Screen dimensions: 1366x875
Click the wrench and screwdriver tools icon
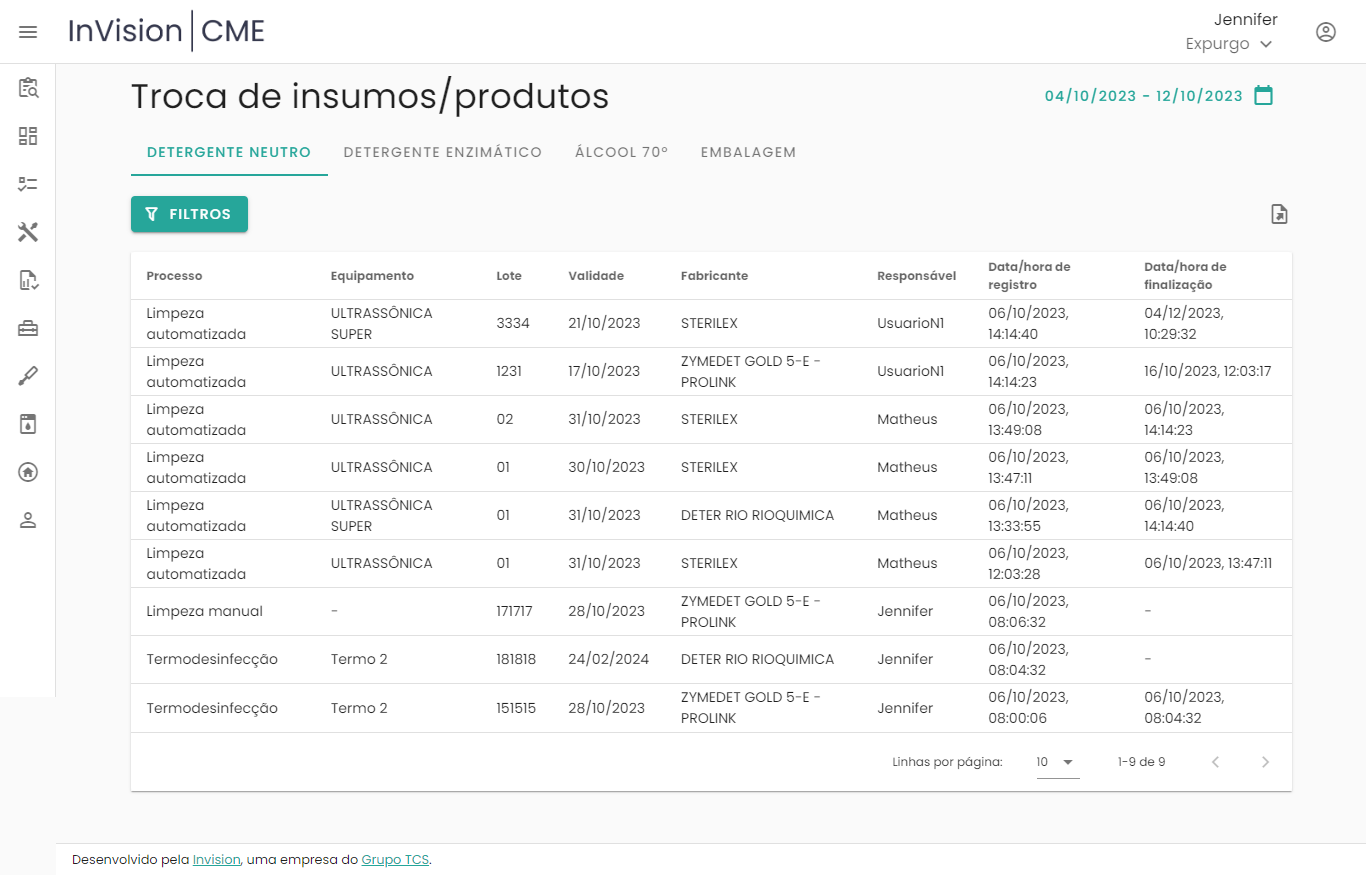[x=28, y=232]
